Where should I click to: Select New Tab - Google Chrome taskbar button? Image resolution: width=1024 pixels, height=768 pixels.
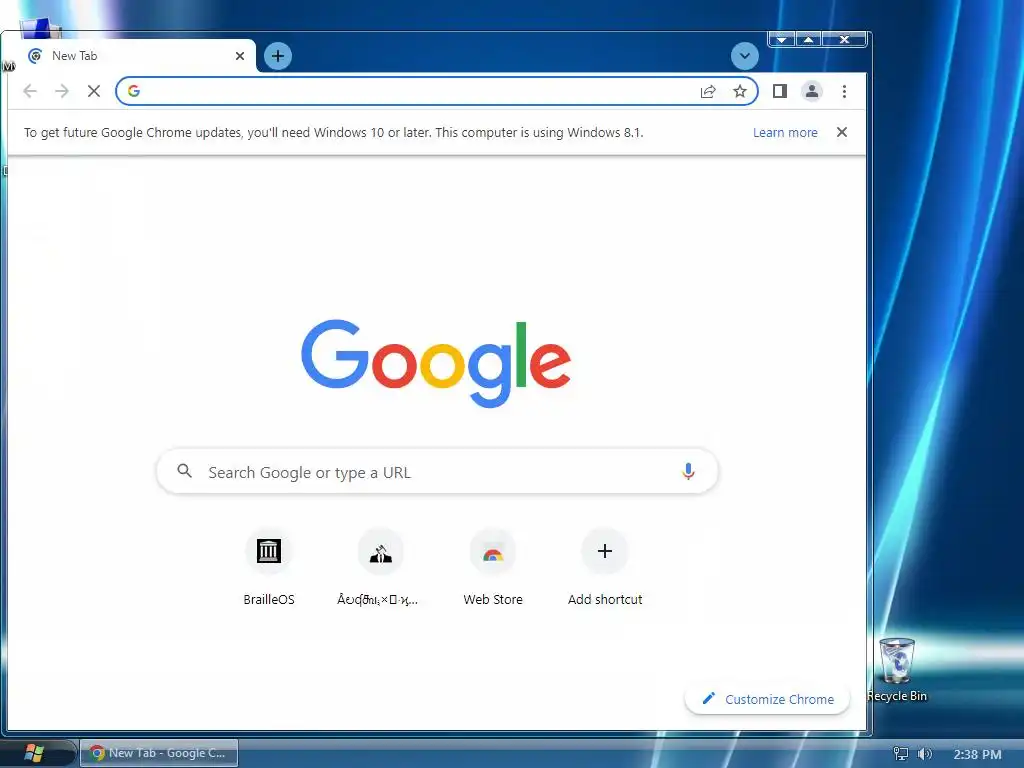pyautogui.click(x=159, y=753)
